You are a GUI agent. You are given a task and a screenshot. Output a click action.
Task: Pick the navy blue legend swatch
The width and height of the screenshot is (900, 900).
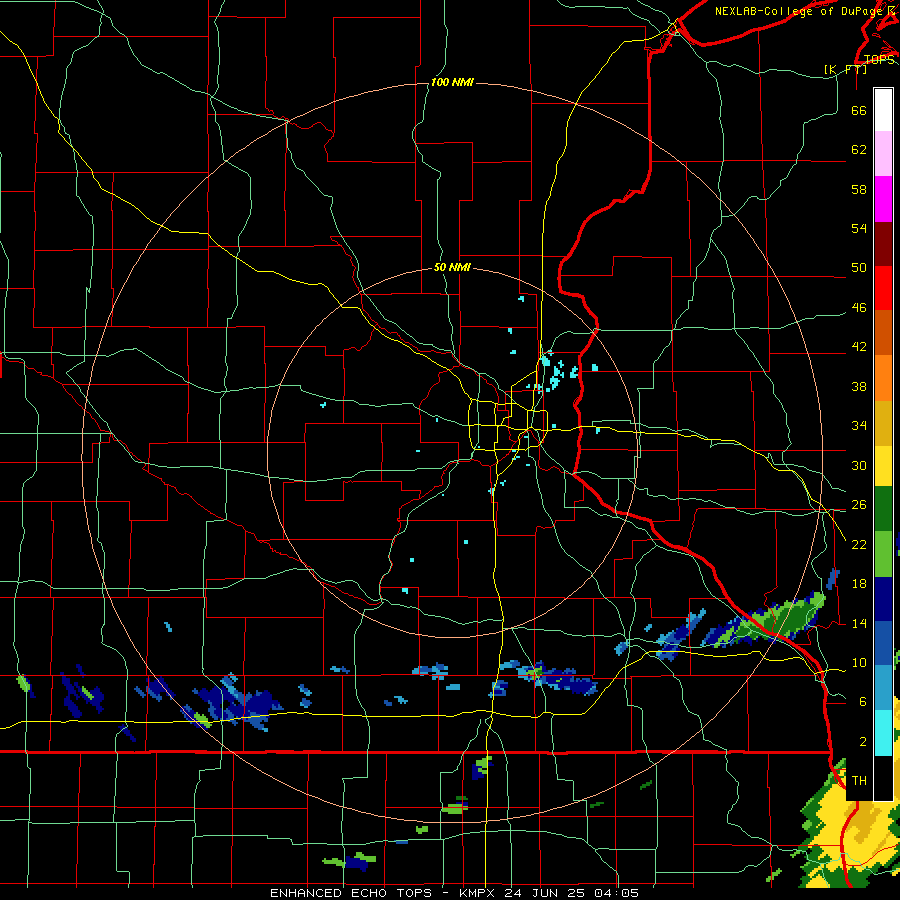click(x=883, y=599)
